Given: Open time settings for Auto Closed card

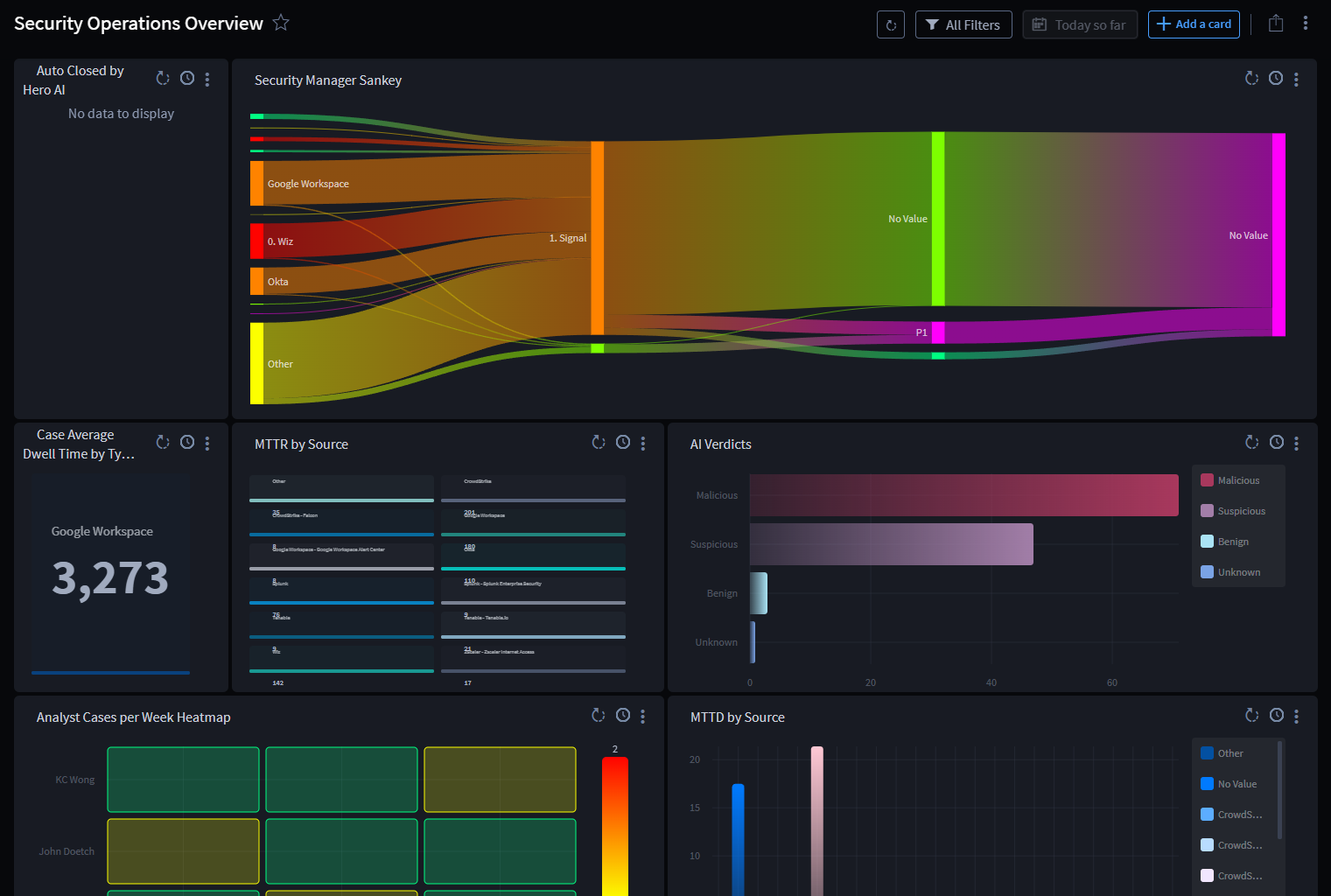Looking at the screenshot, I should click(187, 79).
